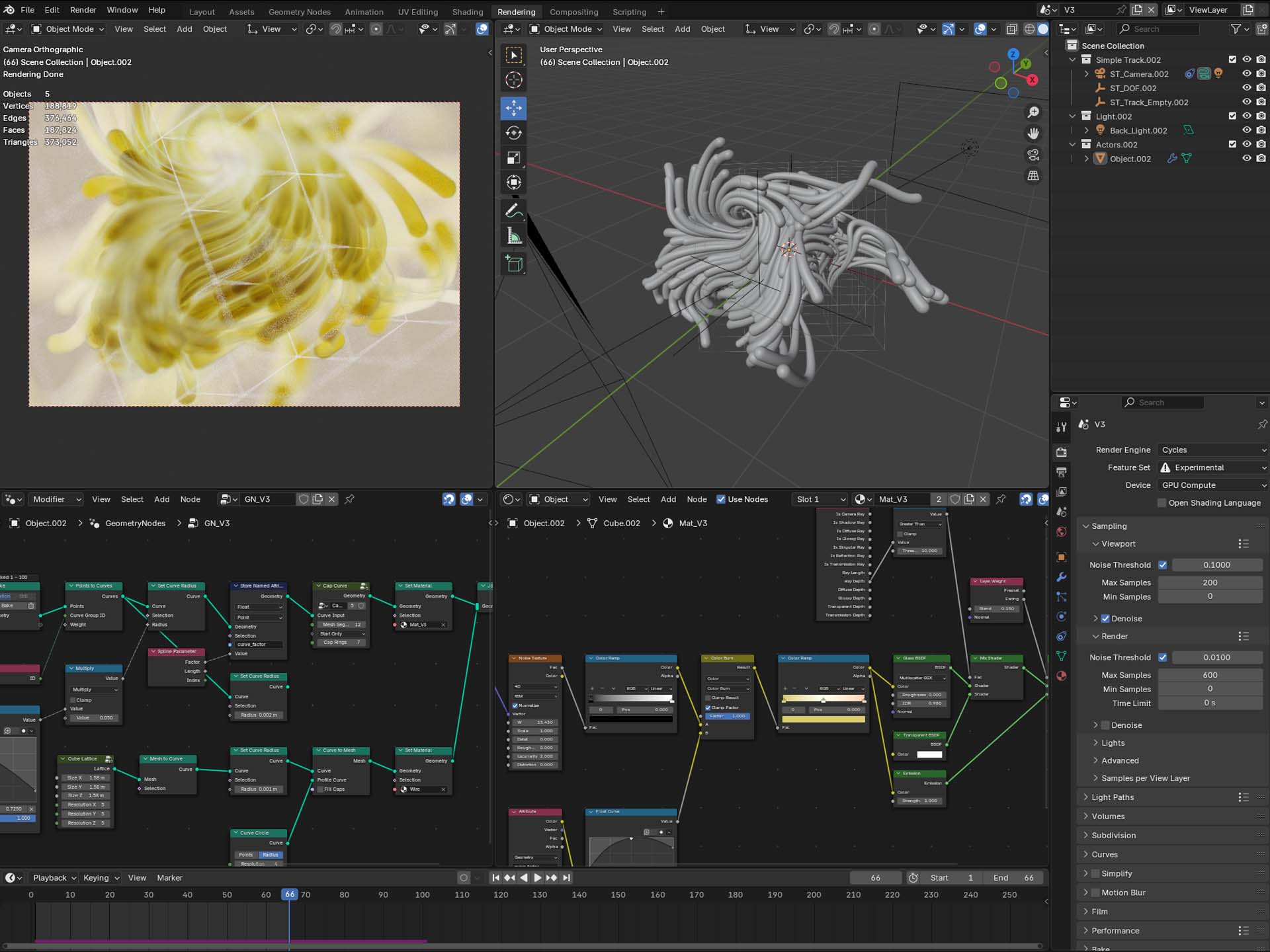Screen dimensions: 1270x952
Task: Expand Object.002 in the outliner
Action: 1086,159
